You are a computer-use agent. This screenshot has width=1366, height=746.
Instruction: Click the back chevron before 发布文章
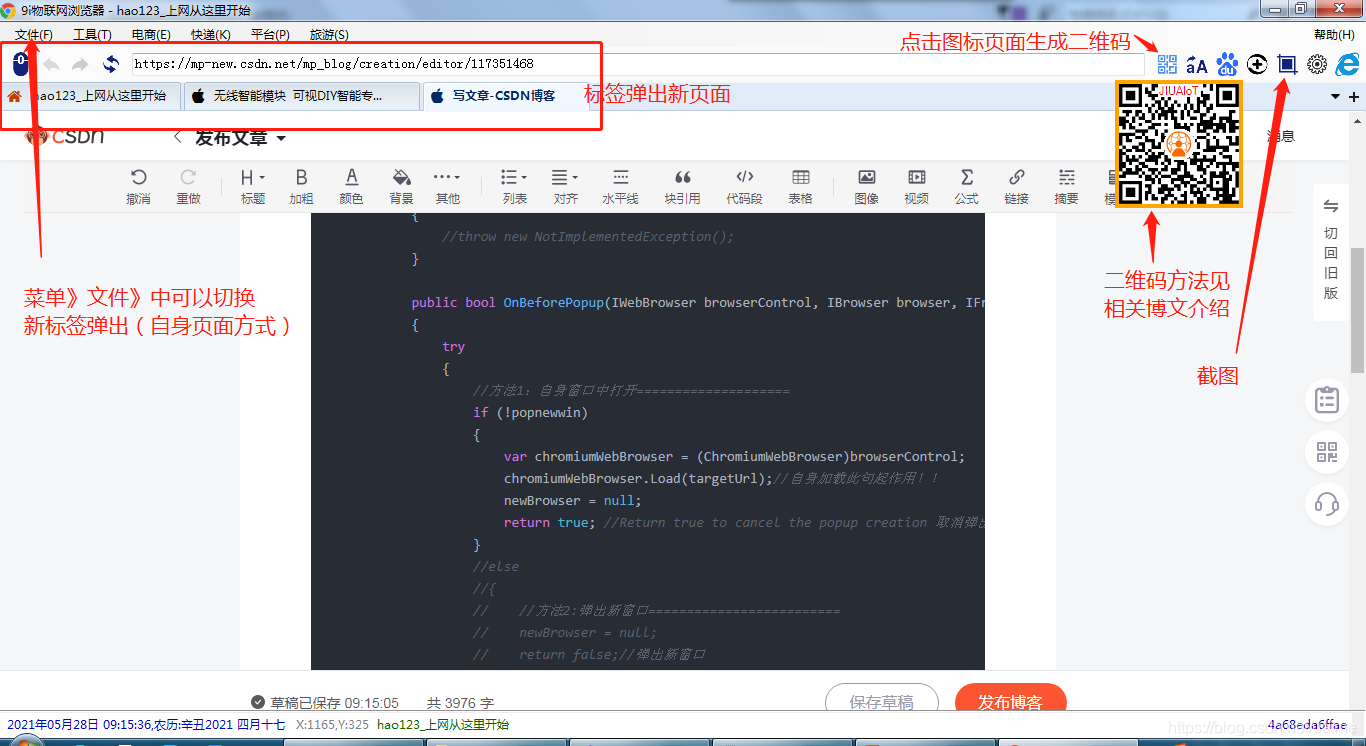(x=178, y=137)
